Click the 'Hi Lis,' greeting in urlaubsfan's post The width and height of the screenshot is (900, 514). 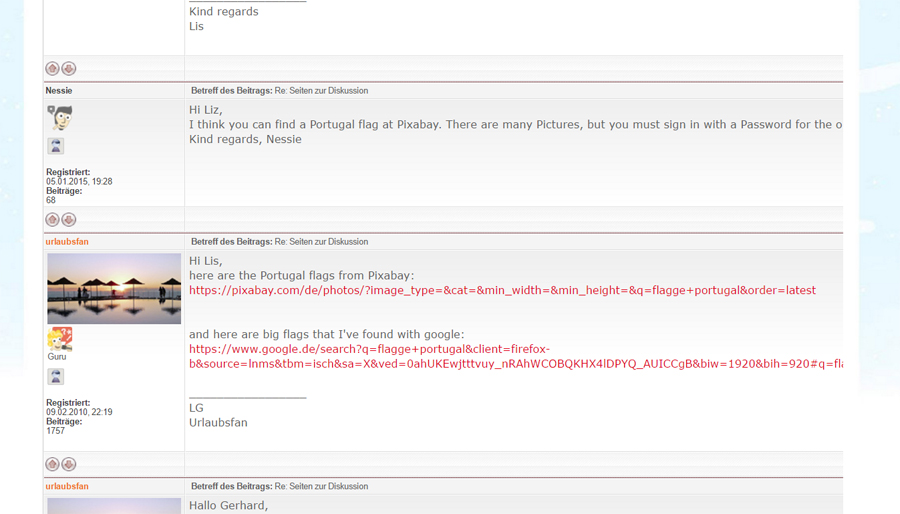pyautogui.click(x=205, y=261)
